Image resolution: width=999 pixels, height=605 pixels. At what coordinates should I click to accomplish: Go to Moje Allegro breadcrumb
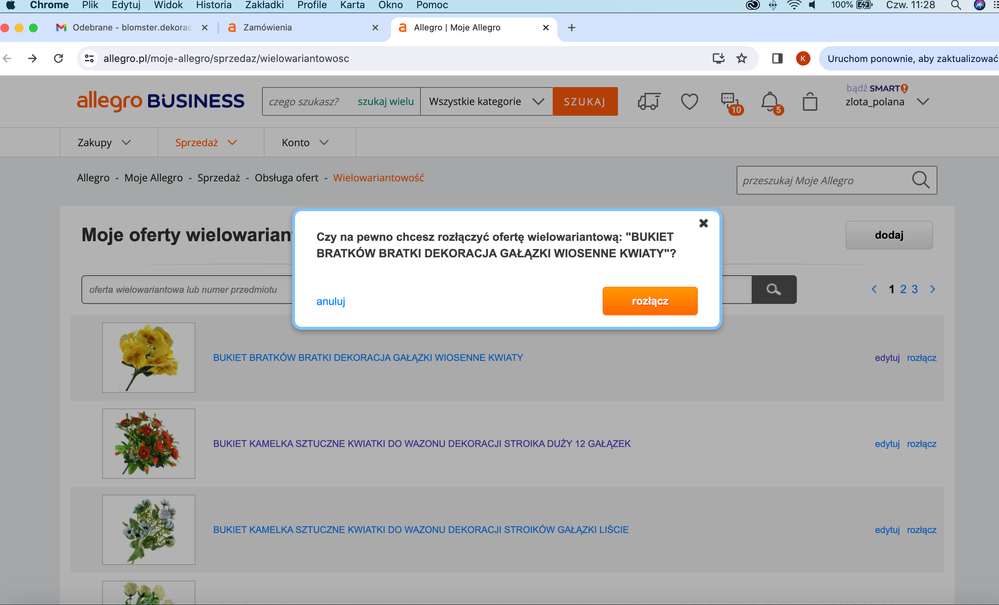154,178
